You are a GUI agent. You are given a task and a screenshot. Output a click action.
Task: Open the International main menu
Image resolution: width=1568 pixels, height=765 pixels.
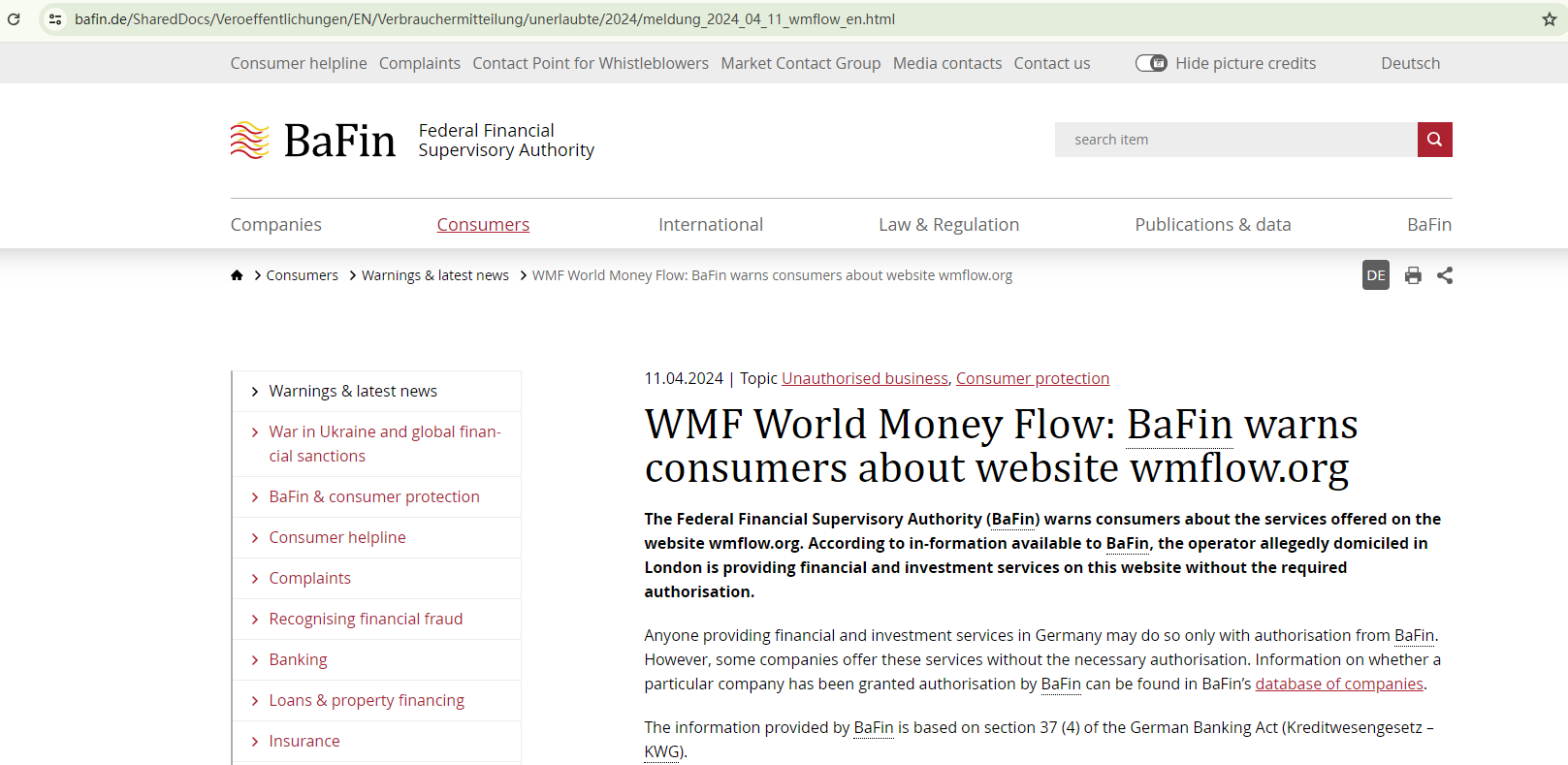711,225
